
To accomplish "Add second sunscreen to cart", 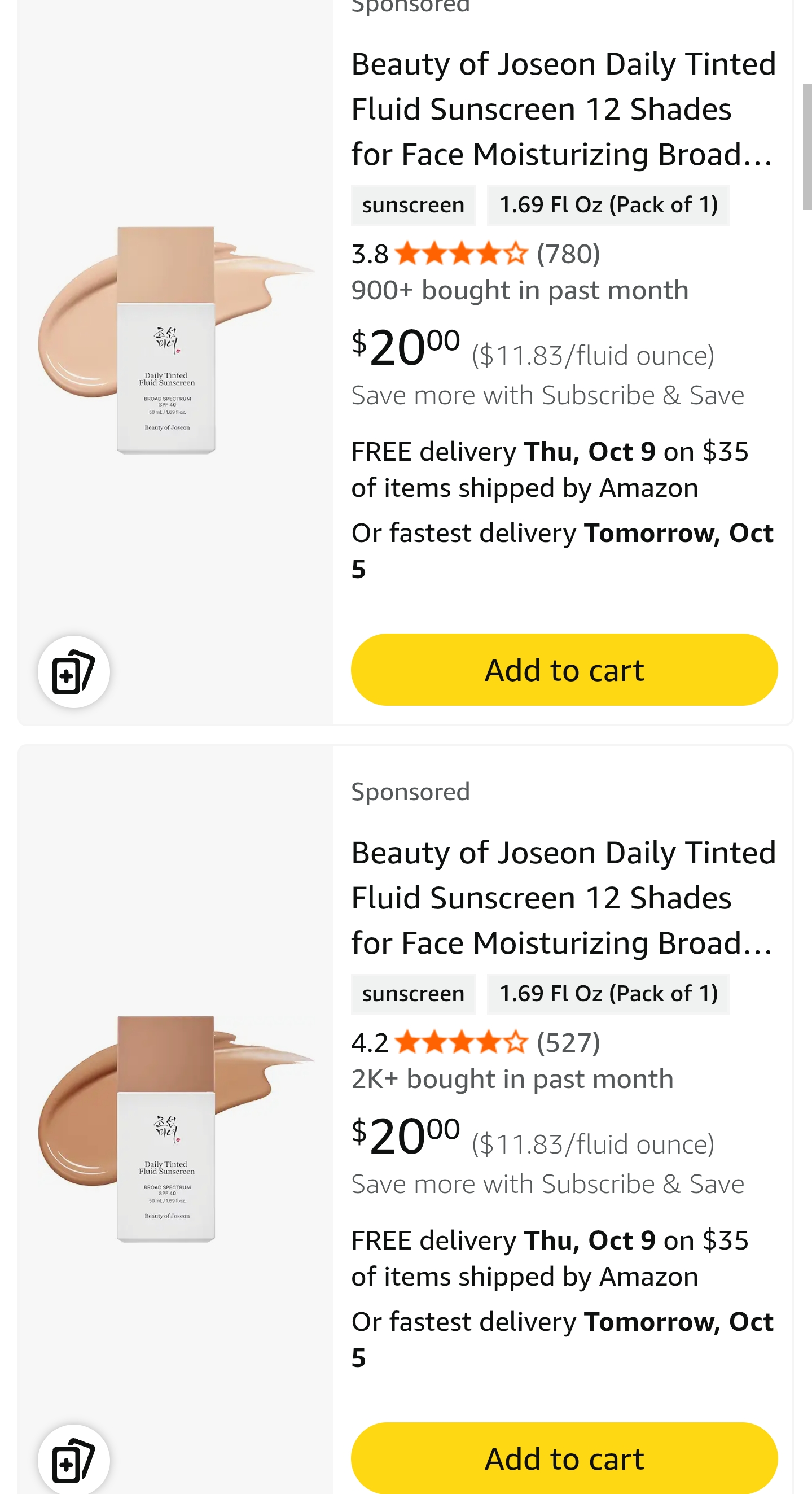I will [563, 1458].
